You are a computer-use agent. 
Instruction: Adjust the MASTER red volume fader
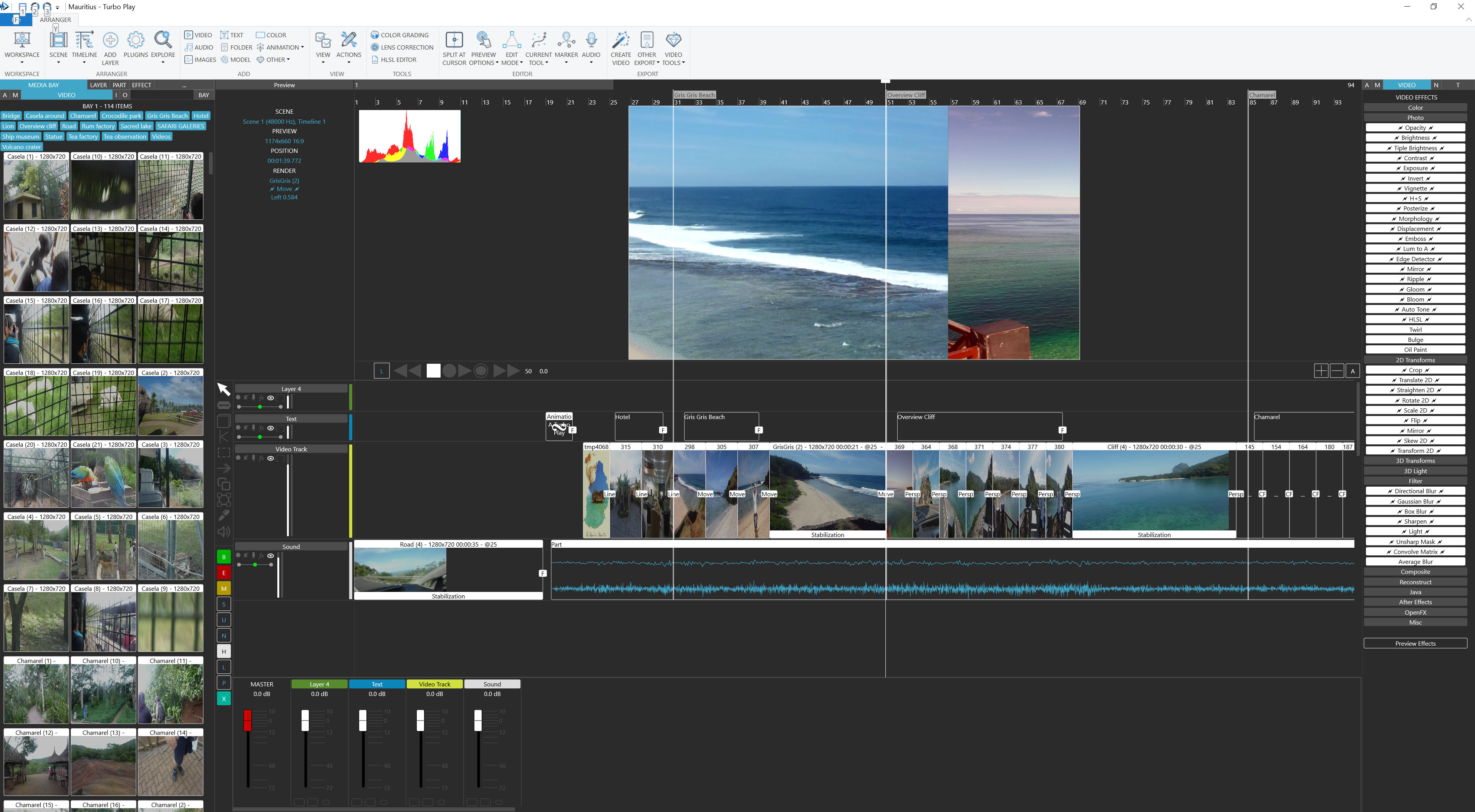(x=247, y=720)
